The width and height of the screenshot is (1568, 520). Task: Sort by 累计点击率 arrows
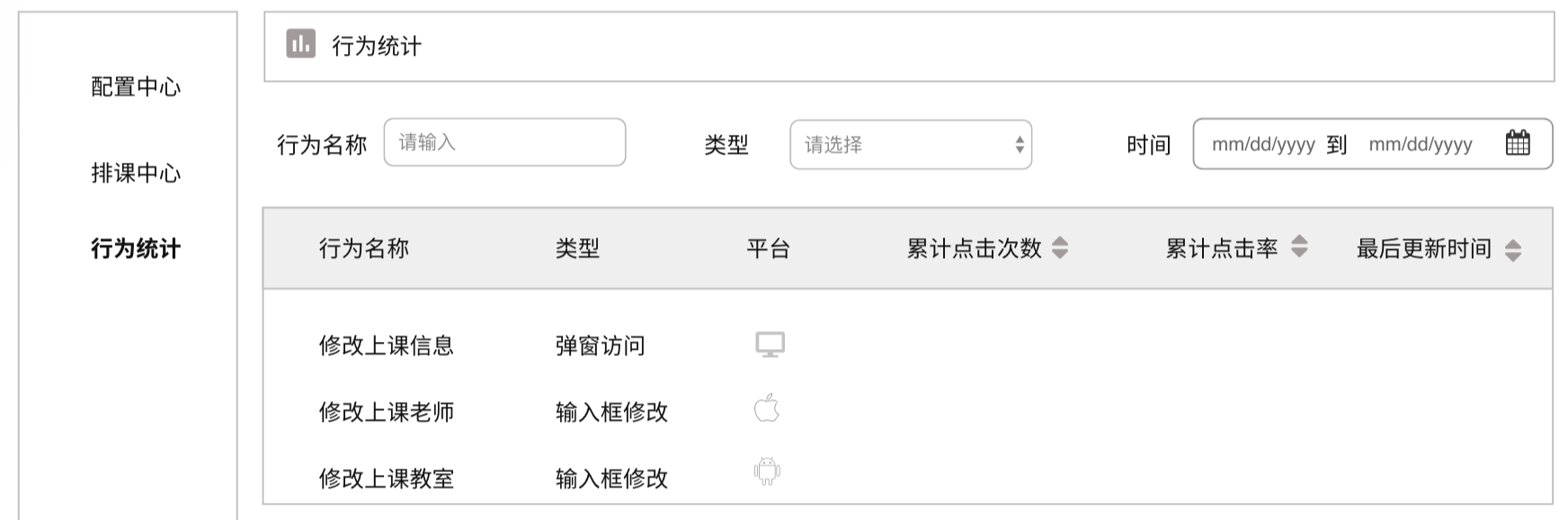[1299, 247]
